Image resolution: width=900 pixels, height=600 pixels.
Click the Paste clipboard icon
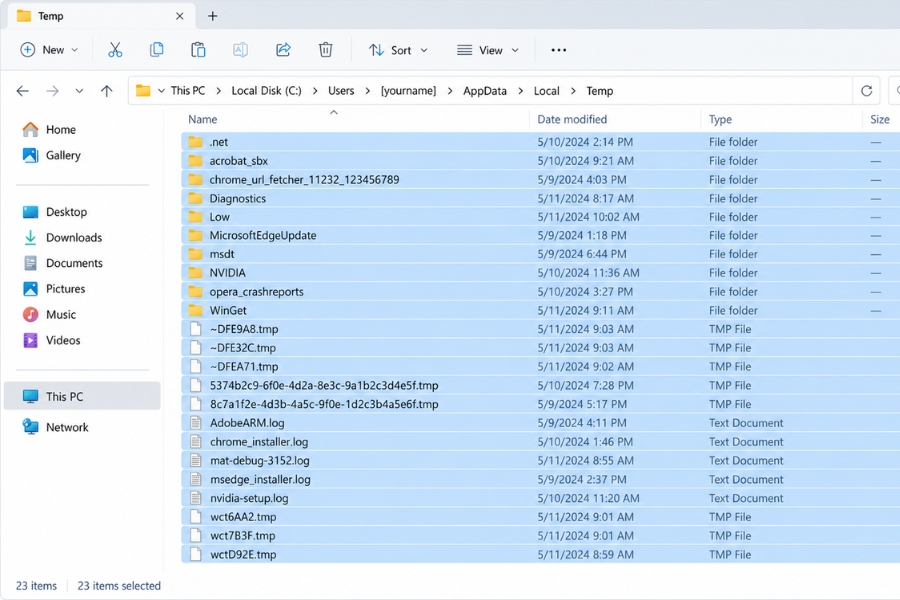(x=198, y=50)
